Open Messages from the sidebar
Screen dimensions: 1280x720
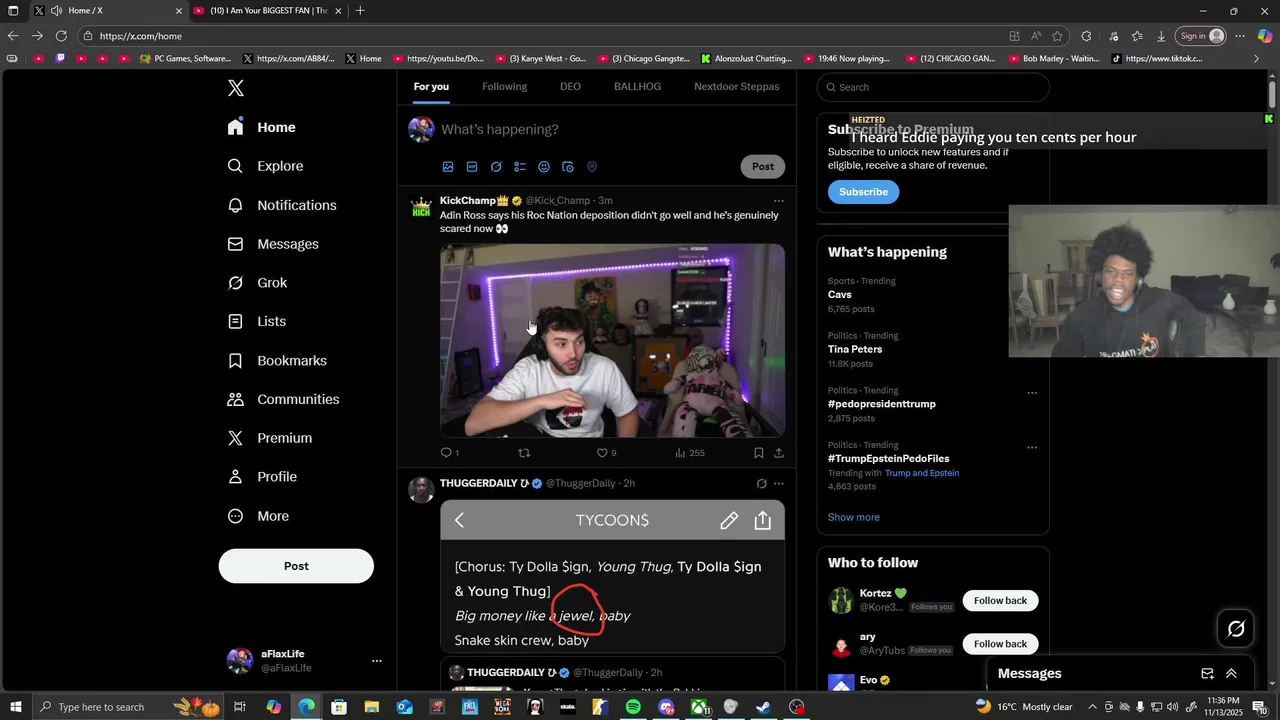coord(274,244)
